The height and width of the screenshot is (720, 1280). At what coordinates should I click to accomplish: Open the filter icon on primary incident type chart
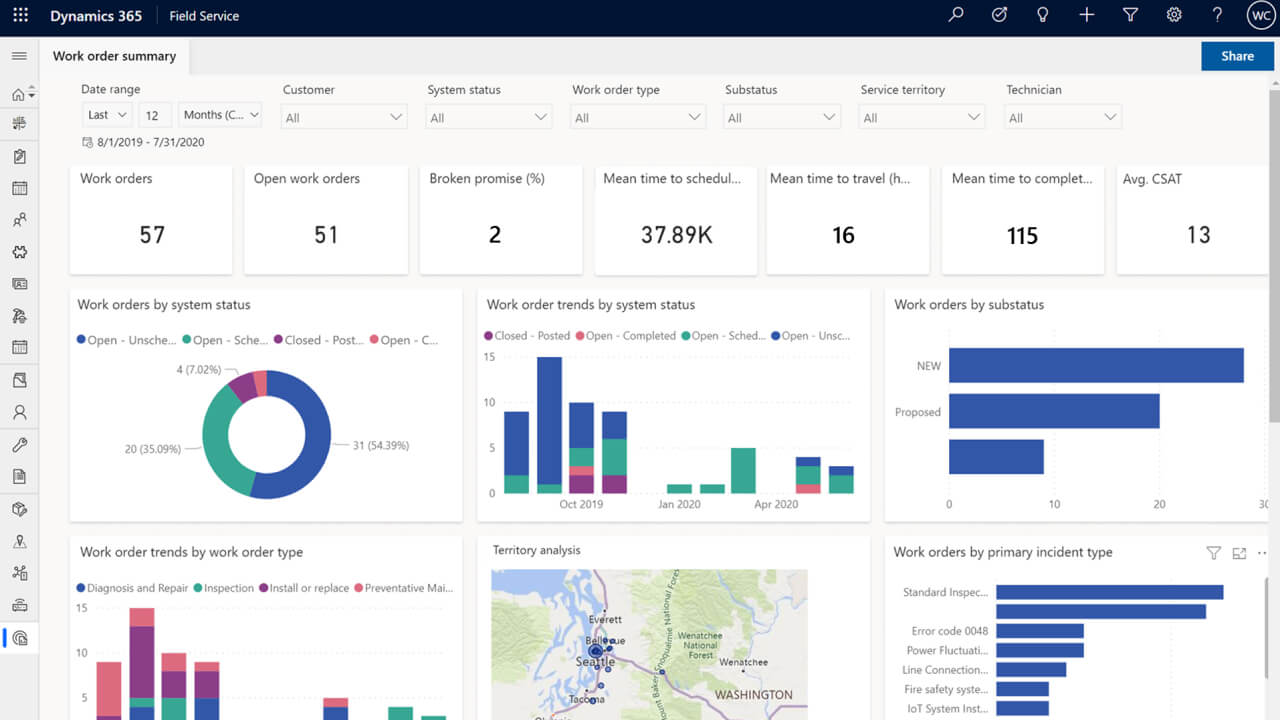click(1213, 551)
